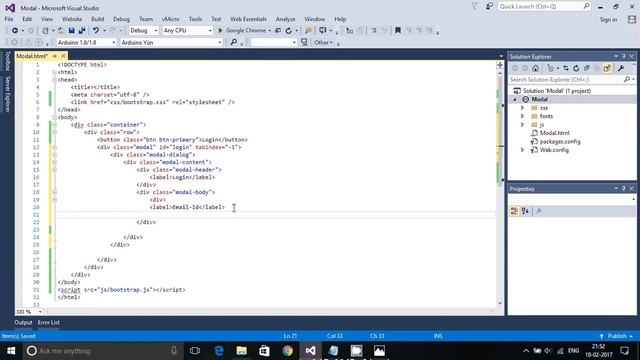Open Windows Store from the taskbar
Viewport: 640px width, 360px height.
coord(264,351)
